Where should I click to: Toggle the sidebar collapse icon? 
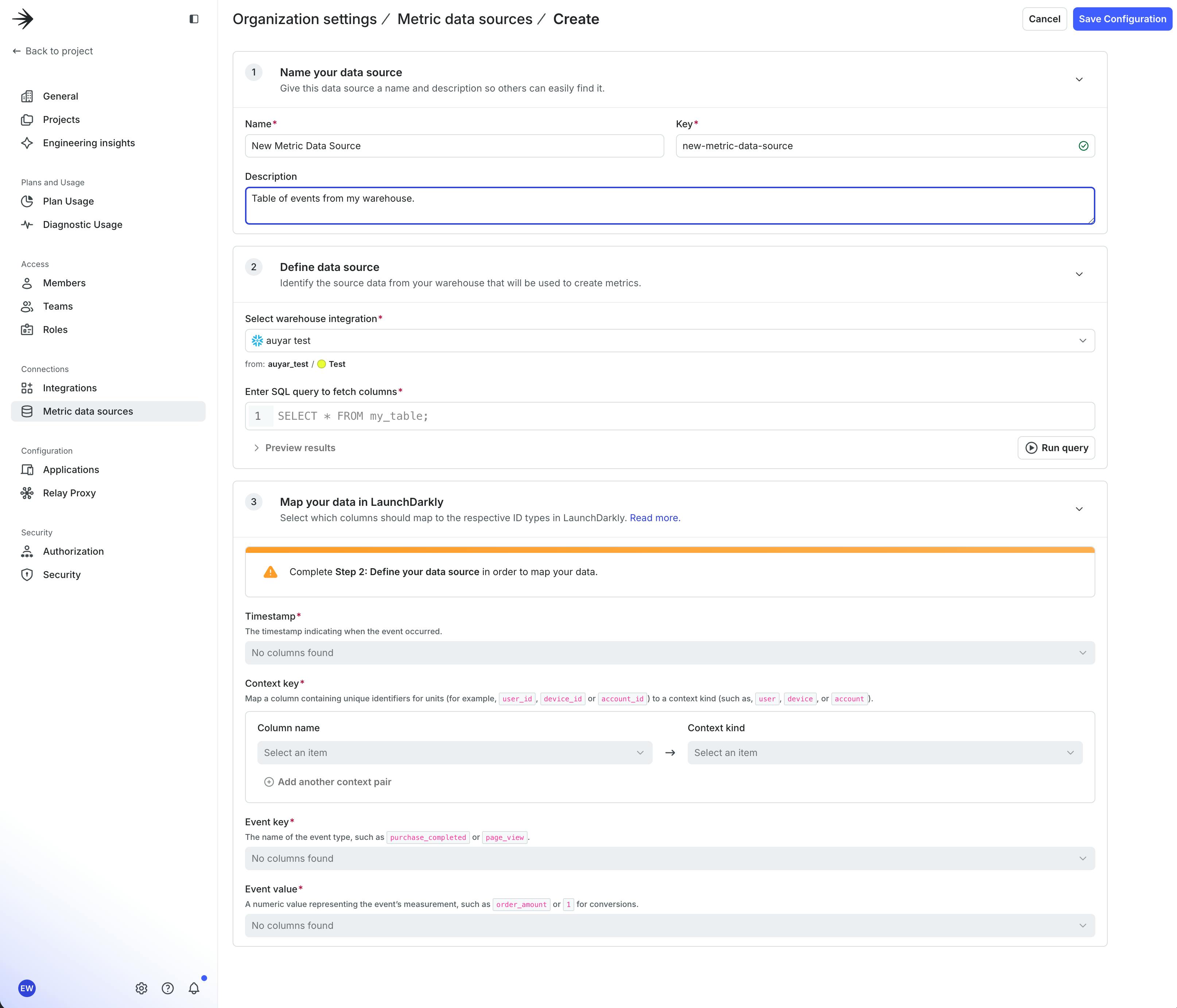click(194, 19)
